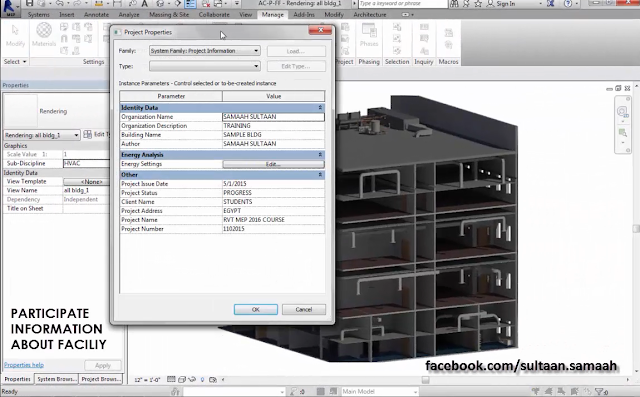Open the Systems ribbon tab
Screen dimensions: 640x397
(39, 15)
